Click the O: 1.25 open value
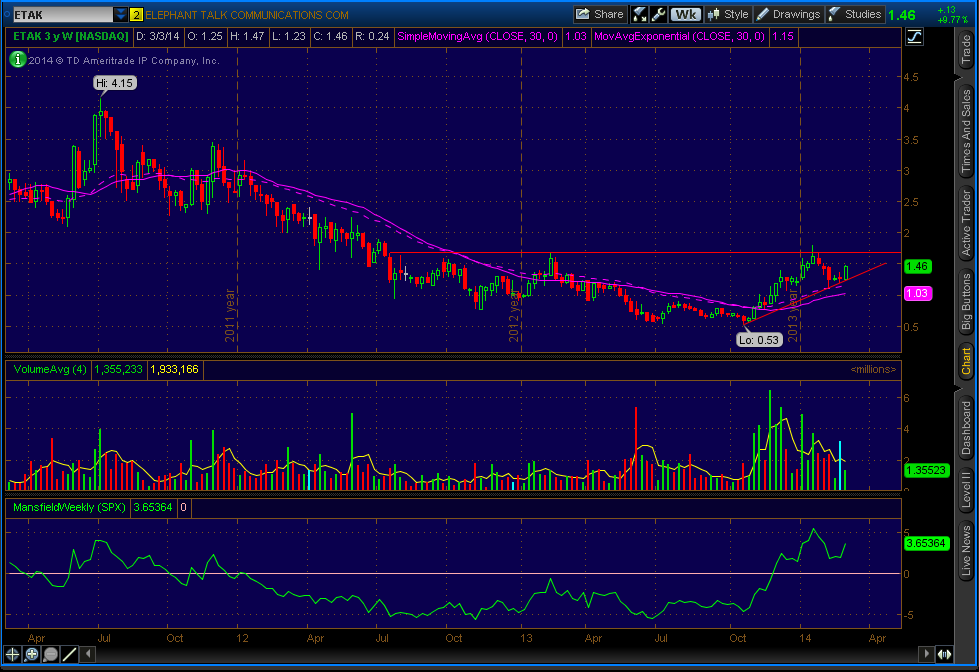The image size is (979, 672). coord(205,36)
